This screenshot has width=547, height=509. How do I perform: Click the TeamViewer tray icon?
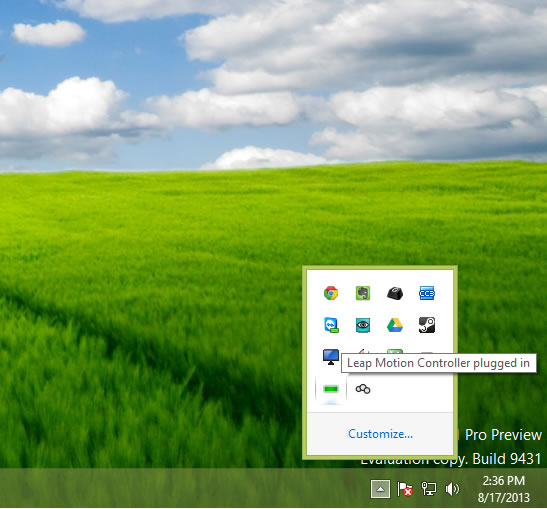(x=331, y=325)
